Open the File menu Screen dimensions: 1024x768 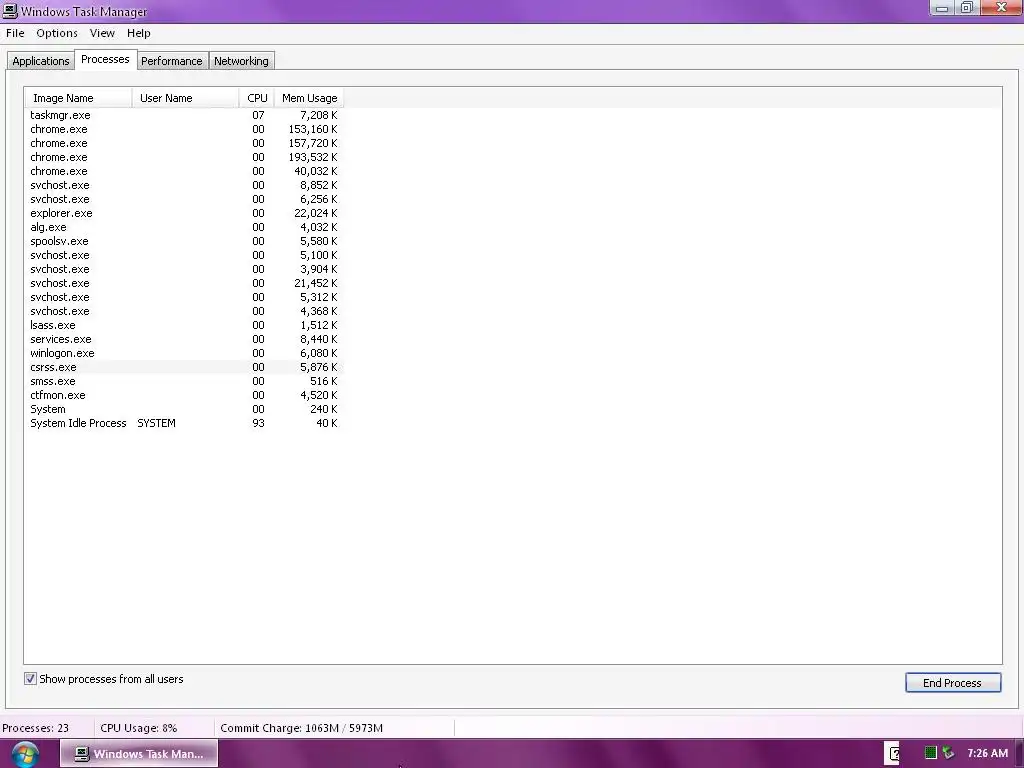(15, 33)
